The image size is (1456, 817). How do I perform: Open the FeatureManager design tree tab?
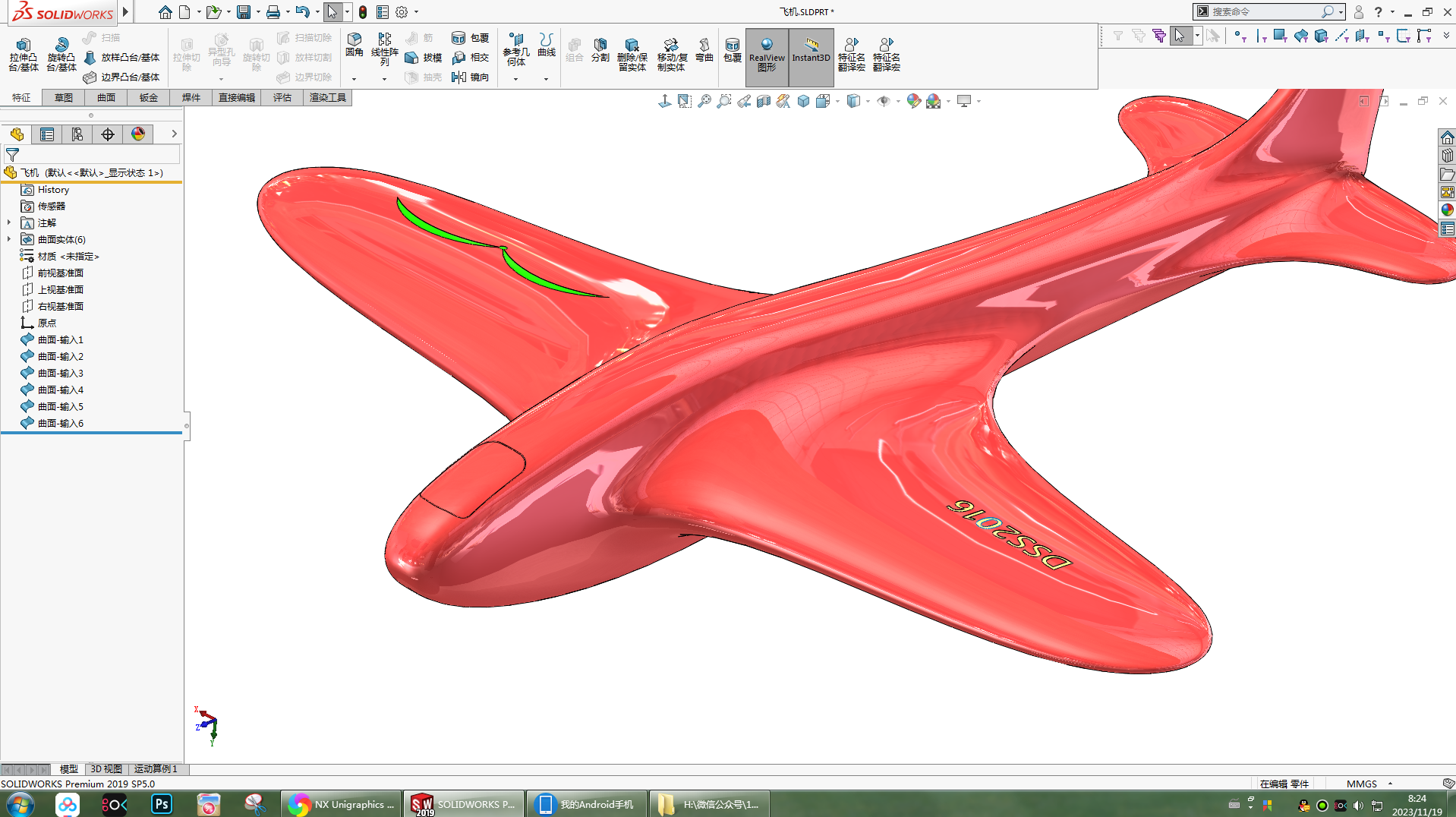(x=17, y=134)
